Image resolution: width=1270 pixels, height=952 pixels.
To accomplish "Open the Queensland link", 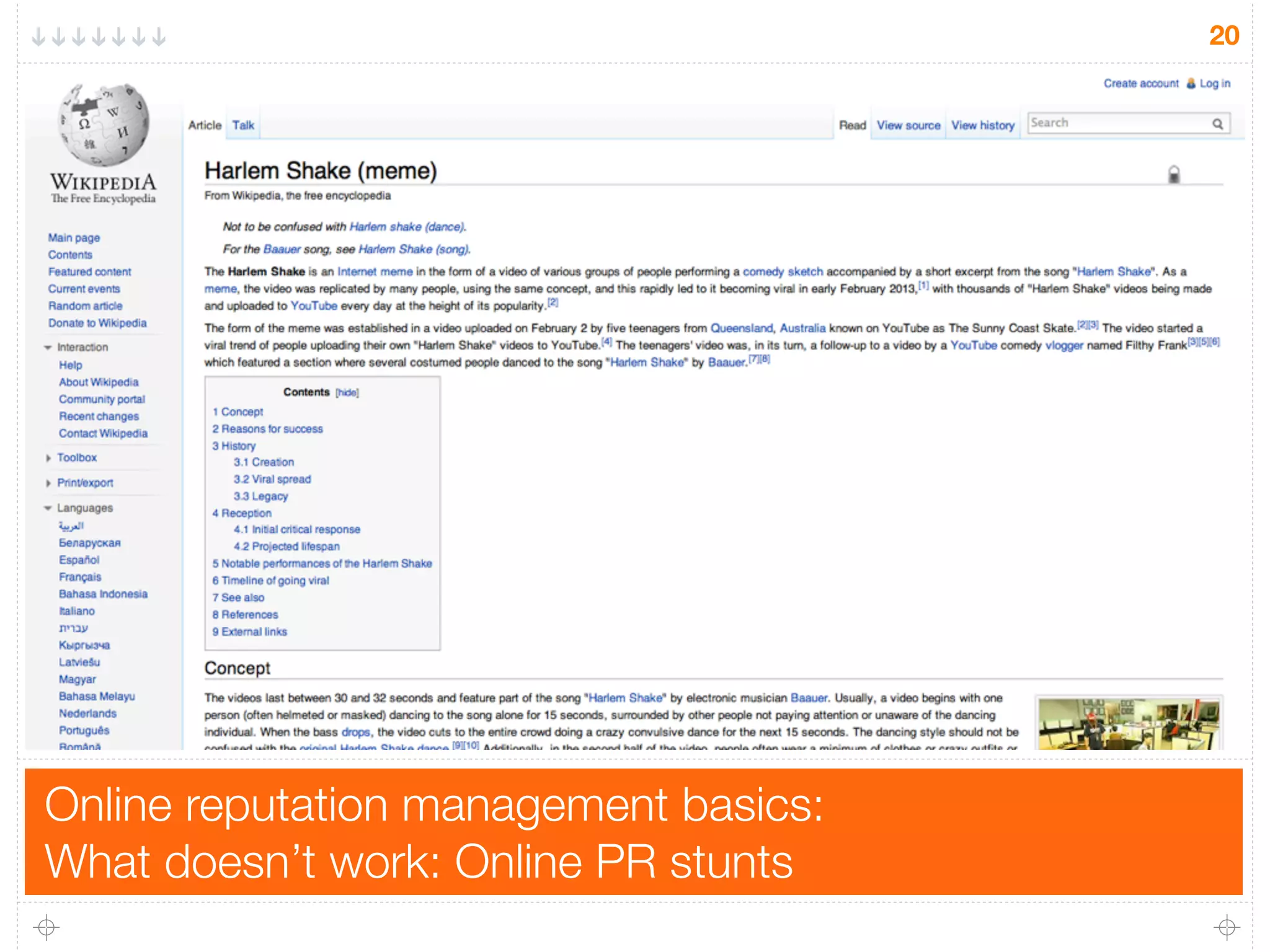I will pyautogui.click(x=742, y=328).
